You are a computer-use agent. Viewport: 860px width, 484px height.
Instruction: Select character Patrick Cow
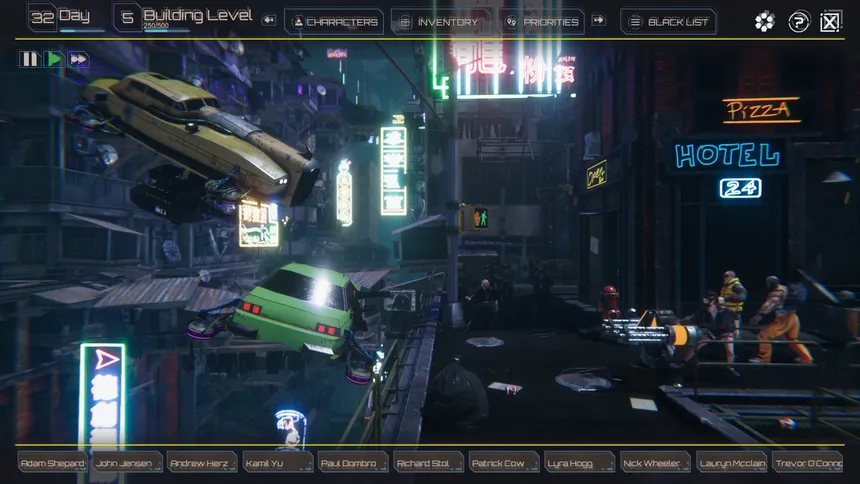[x=504, y=463]
